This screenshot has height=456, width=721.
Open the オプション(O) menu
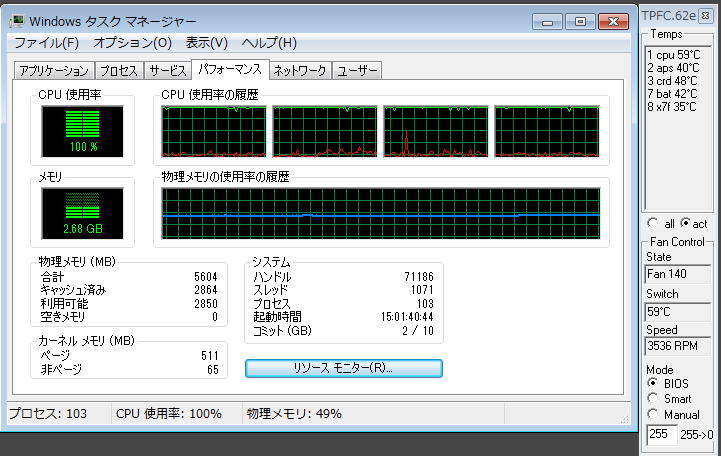tap(132, 43)
